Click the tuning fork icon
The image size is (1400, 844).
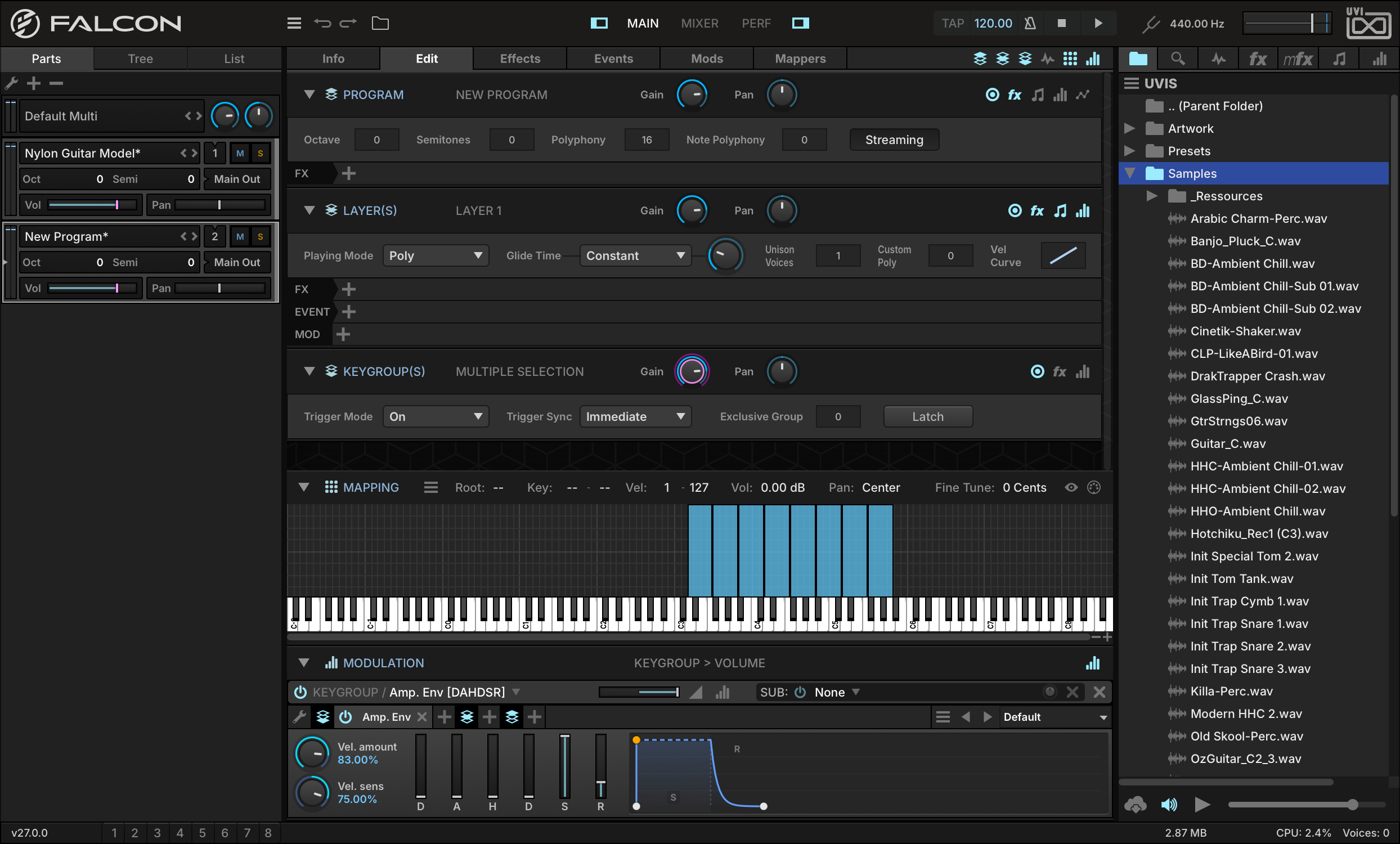click(1151, 24)
